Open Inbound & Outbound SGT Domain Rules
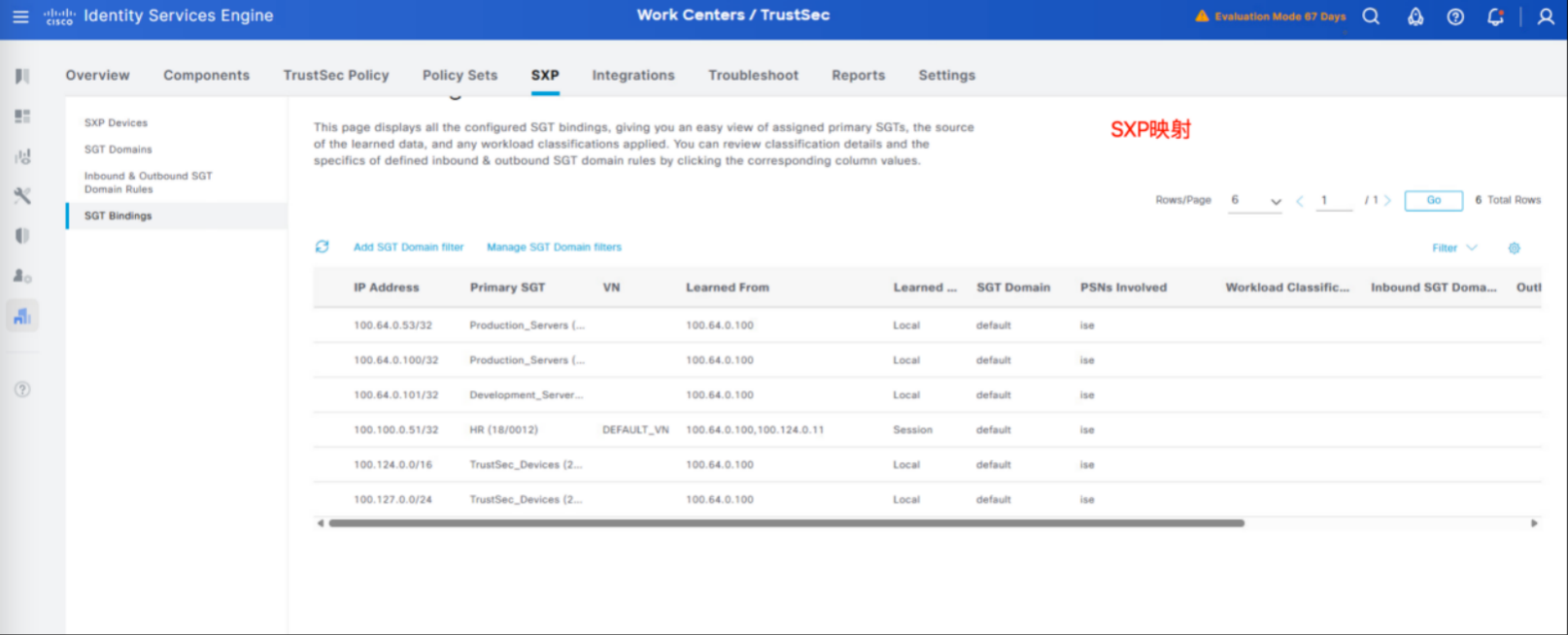 coord(148,183)
